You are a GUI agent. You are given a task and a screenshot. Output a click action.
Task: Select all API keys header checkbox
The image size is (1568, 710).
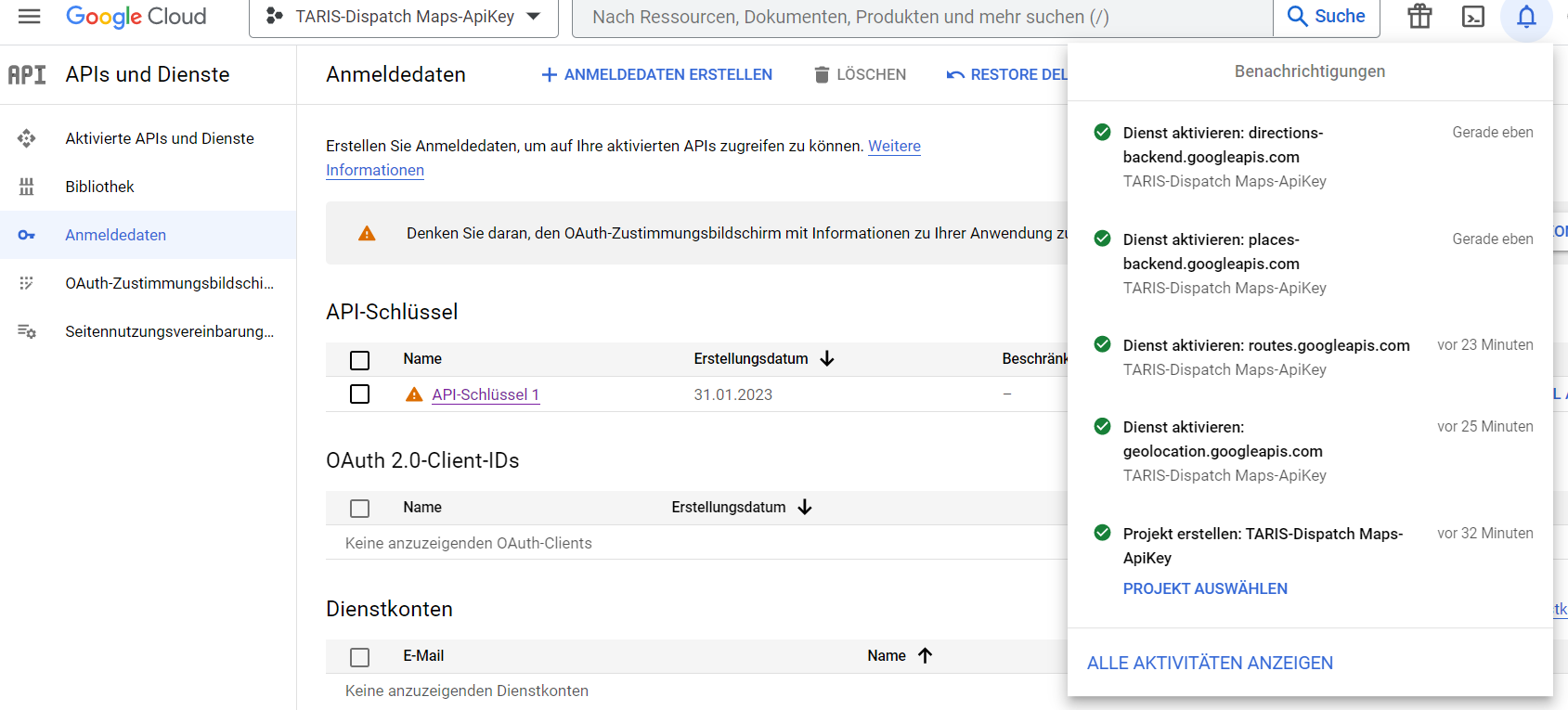point(360,360)
